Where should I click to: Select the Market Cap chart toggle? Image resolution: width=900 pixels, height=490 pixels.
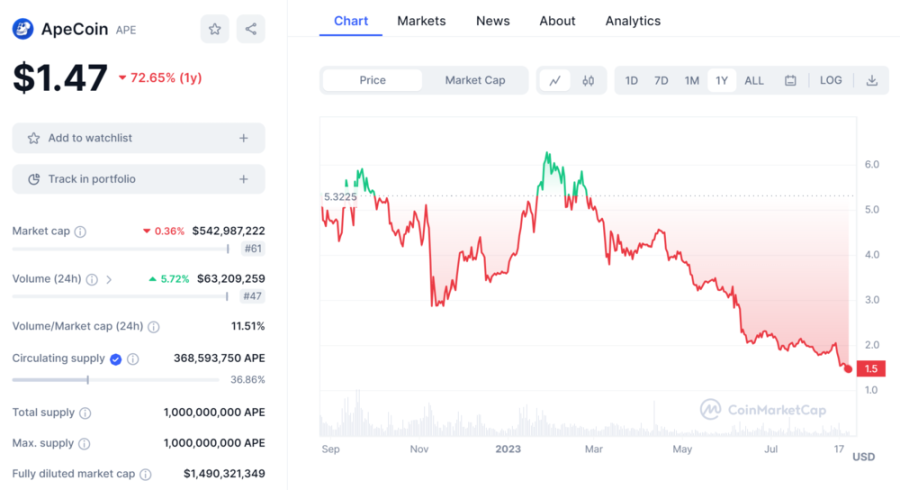(475, 80)
